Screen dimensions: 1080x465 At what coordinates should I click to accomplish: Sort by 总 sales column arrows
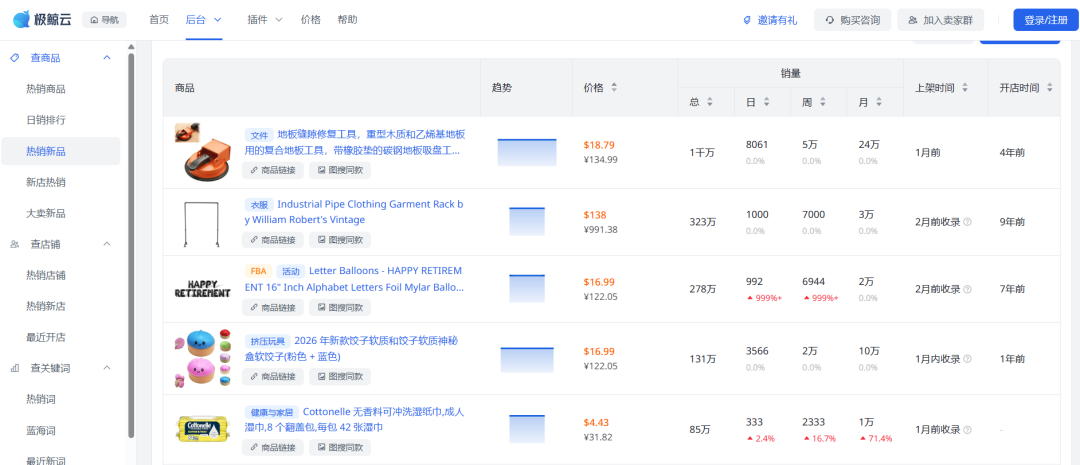709,102
